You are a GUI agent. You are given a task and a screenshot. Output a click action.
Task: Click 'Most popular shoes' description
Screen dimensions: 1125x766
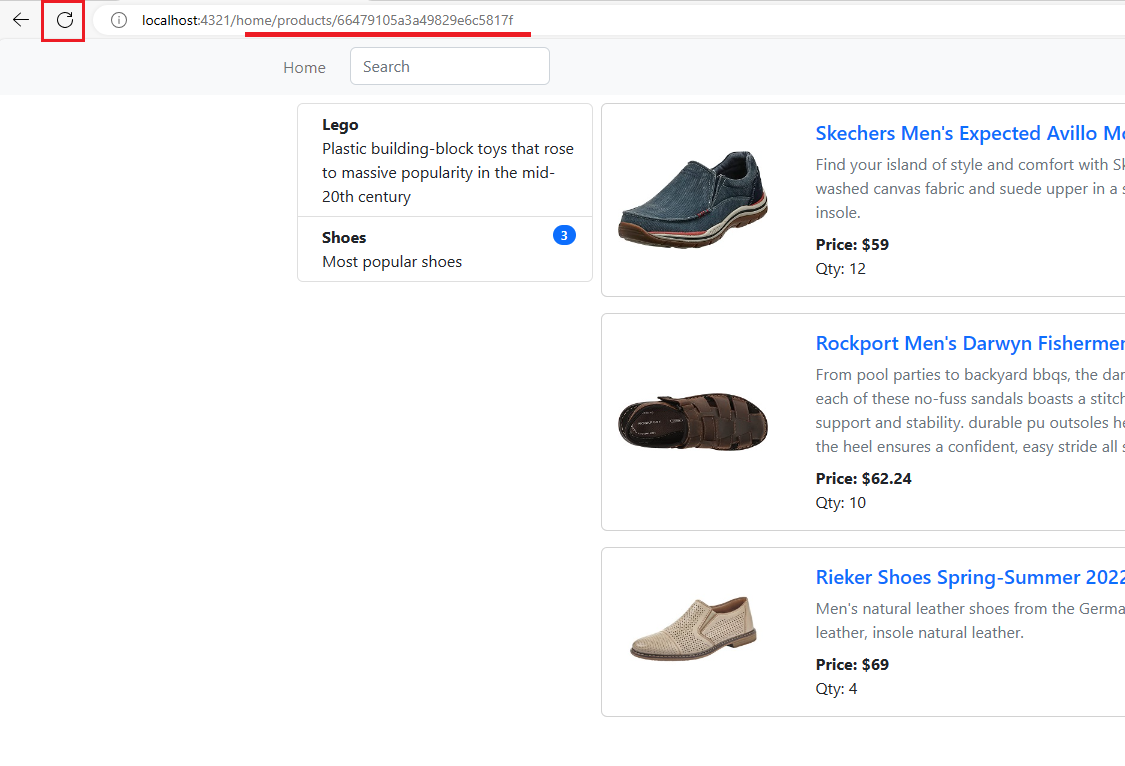[x=392, y=262]
